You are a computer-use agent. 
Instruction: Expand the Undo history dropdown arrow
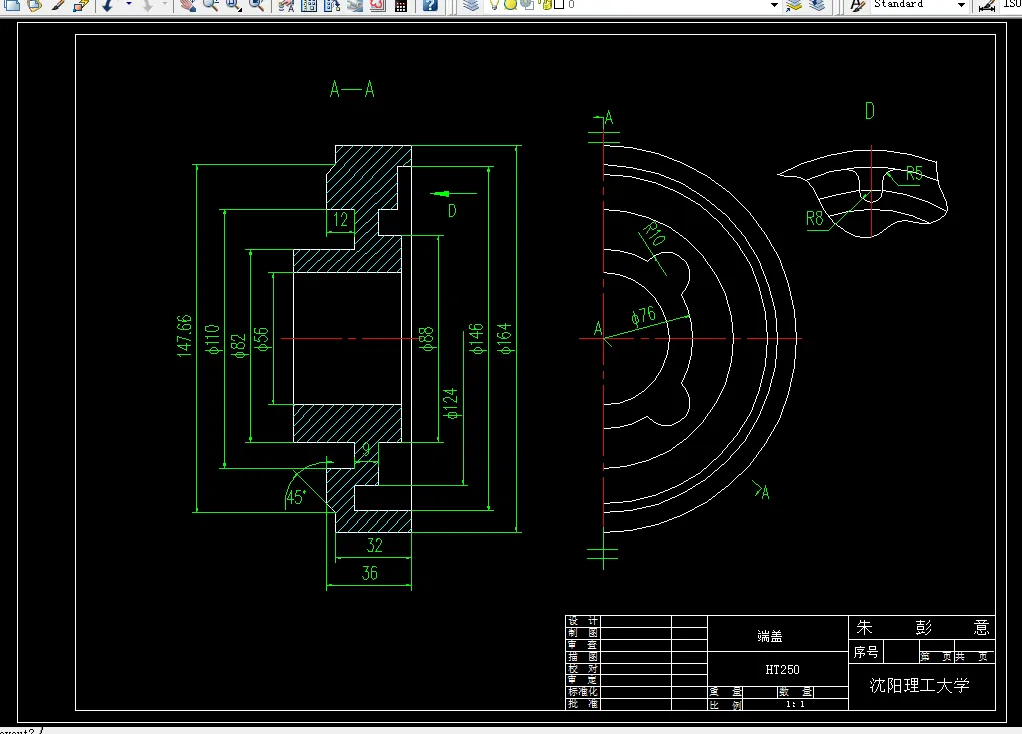[x=128, y=5]
